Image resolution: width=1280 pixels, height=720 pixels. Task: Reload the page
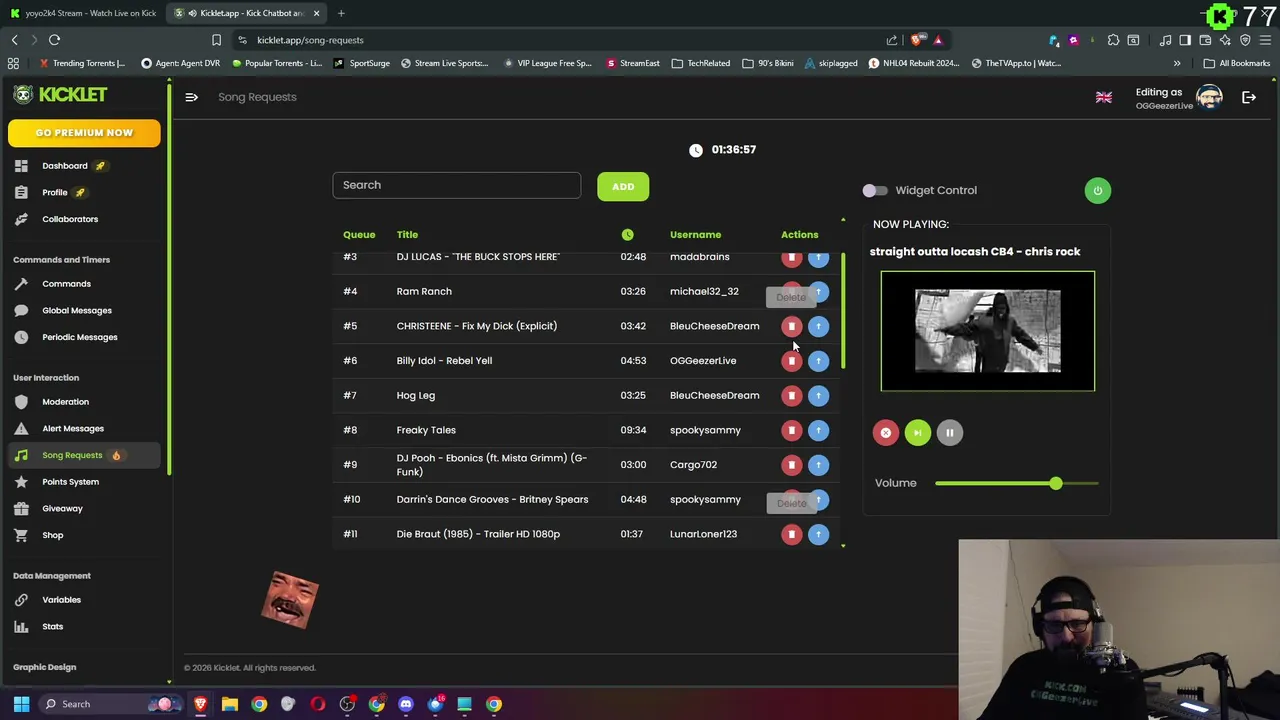pyautogui.click(x=54, y=40)
